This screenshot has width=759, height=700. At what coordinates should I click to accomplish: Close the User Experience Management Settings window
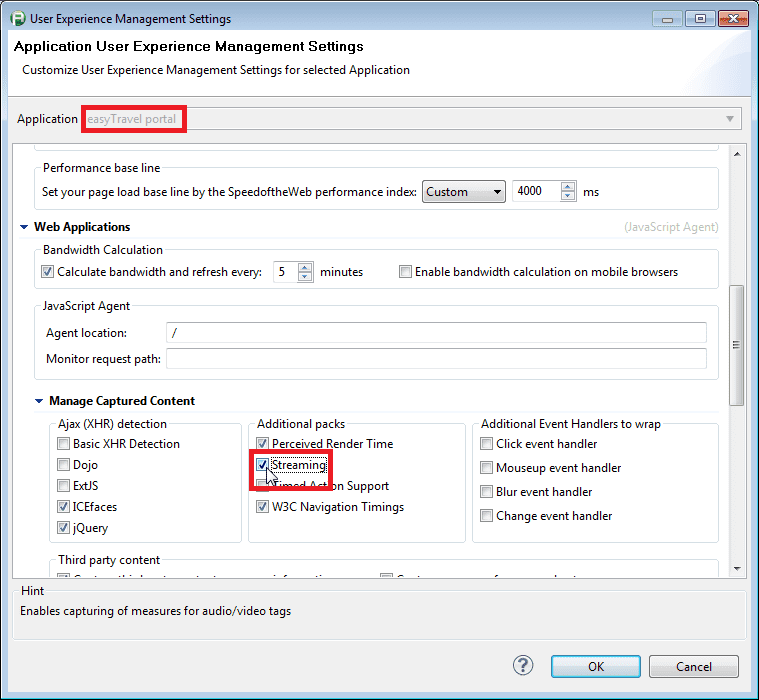733,19
